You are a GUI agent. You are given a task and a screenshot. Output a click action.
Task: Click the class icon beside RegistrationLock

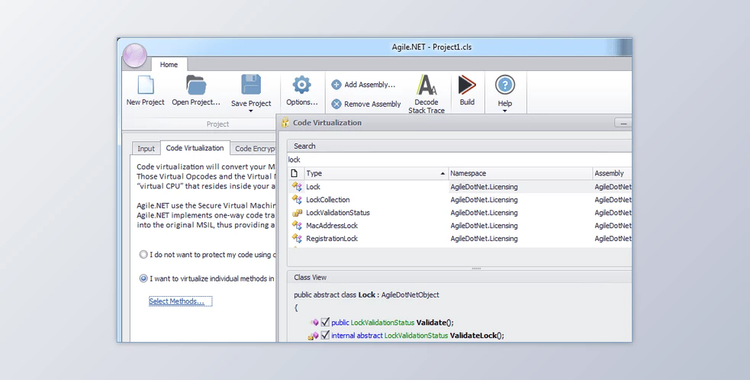pos(297,238)
